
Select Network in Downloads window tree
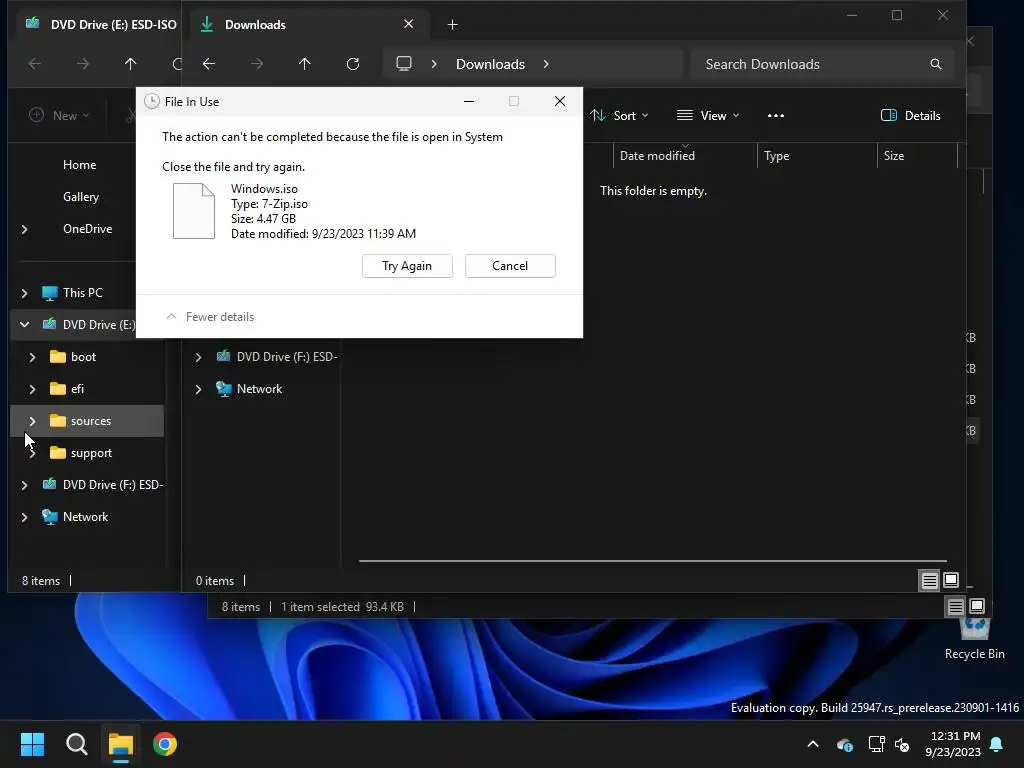249,389
